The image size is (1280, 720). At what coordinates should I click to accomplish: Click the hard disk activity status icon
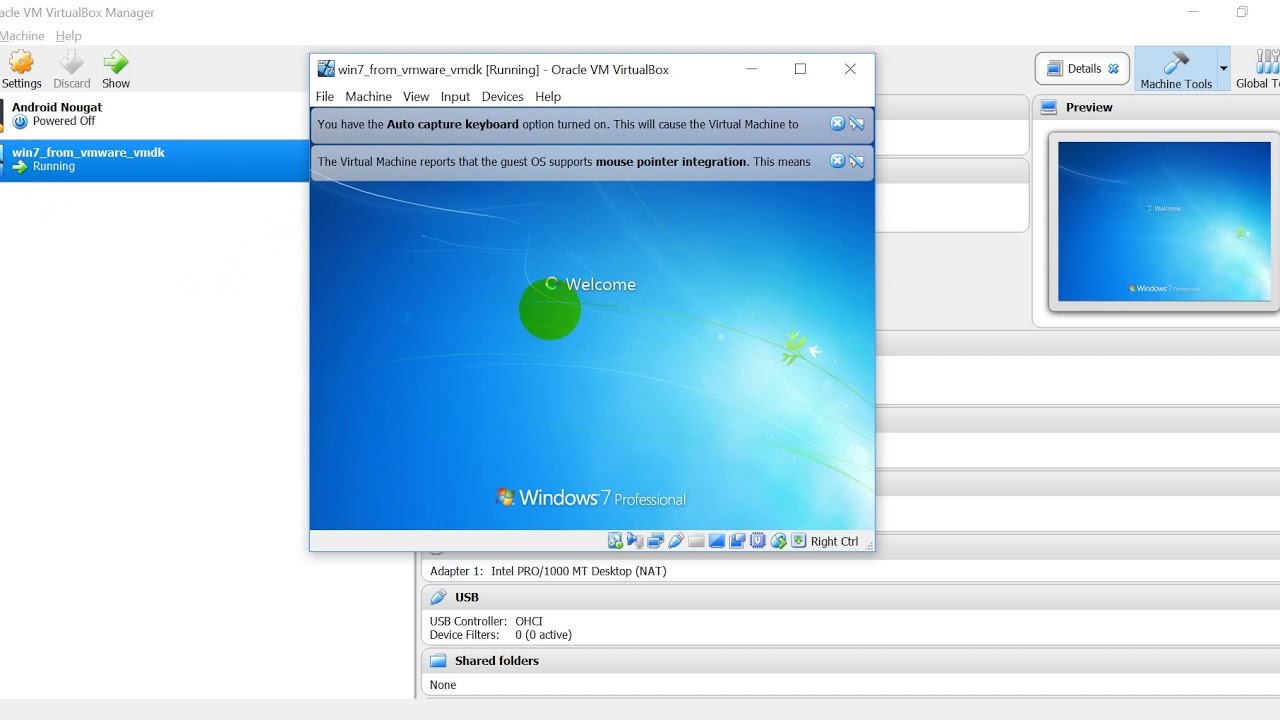coord(615,541)
